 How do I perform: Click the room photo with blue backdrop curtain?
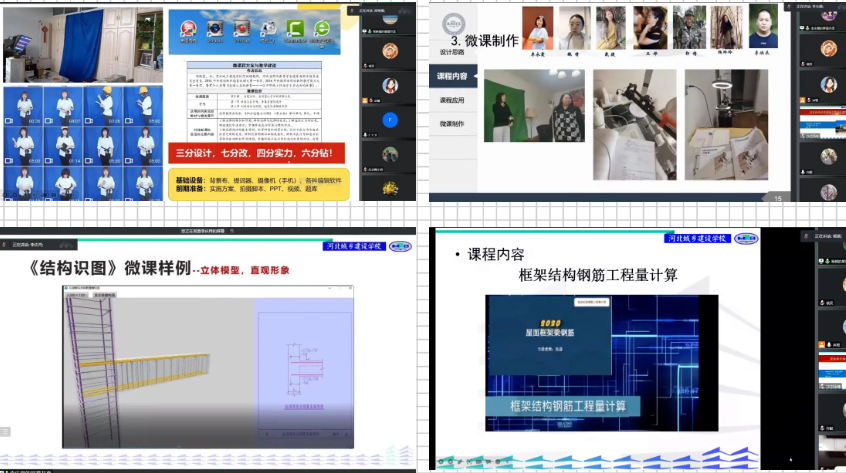pos(81,45)
